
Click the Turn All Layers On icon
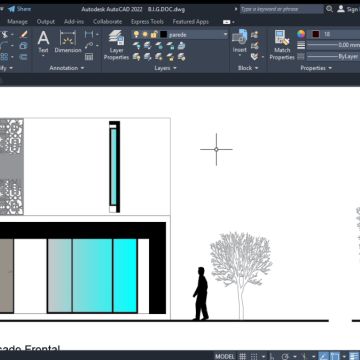click(x=136, y=57)
